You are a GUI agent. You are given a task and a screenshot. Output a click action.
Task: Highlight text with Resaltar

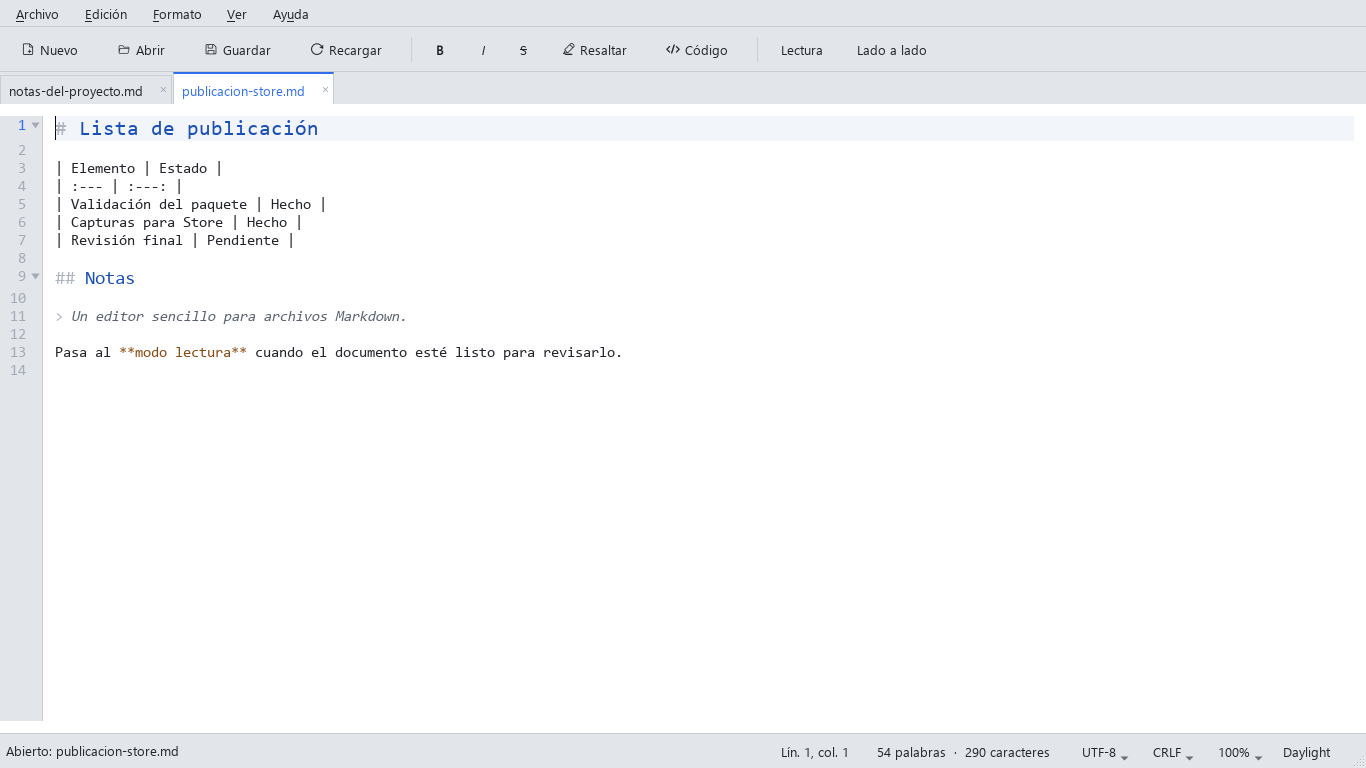point(595,50)
